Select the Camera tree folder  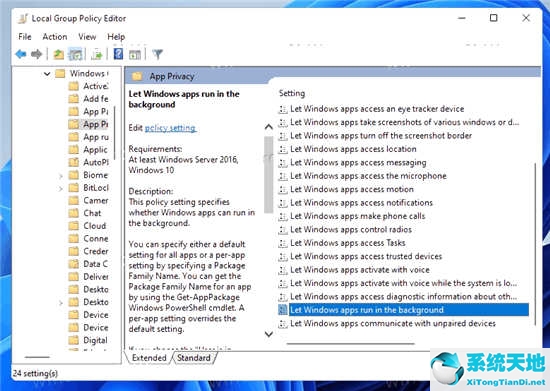[x=88, y=200]
